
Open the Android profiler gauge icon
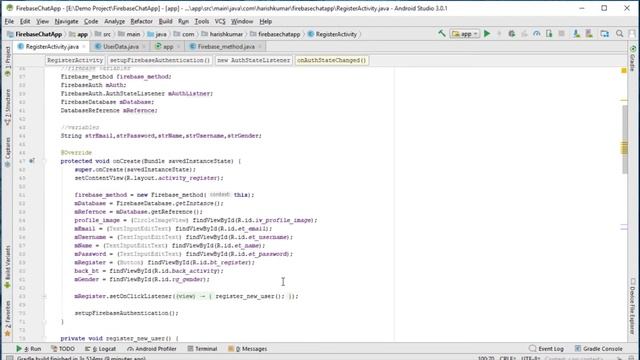pyautogui.click(x=537, y=34)
